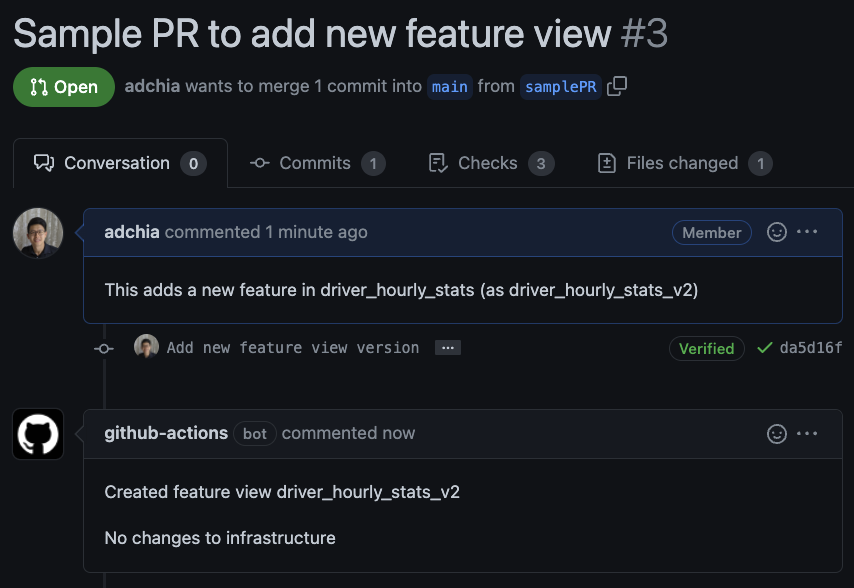Click the main branch link
This screenshot has width=854, height=588.
click(x=449, y=86)
